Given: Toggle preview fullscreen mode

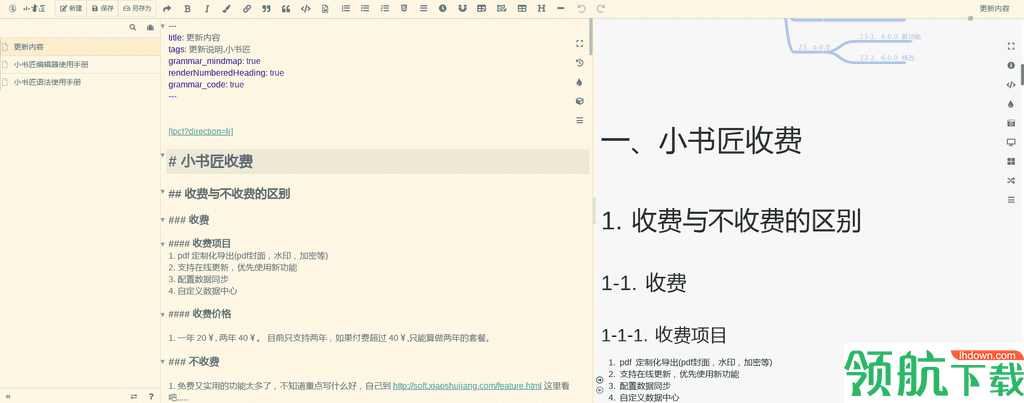Looking at the screenshot, I should 1011,46.
